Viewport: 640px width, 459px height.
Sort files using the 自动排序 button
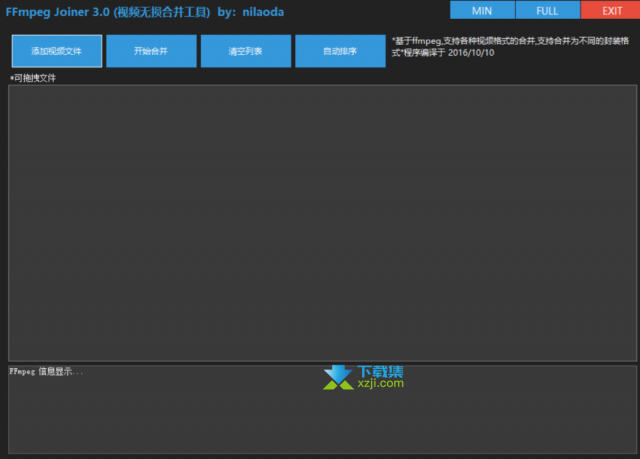pos(340,51)
